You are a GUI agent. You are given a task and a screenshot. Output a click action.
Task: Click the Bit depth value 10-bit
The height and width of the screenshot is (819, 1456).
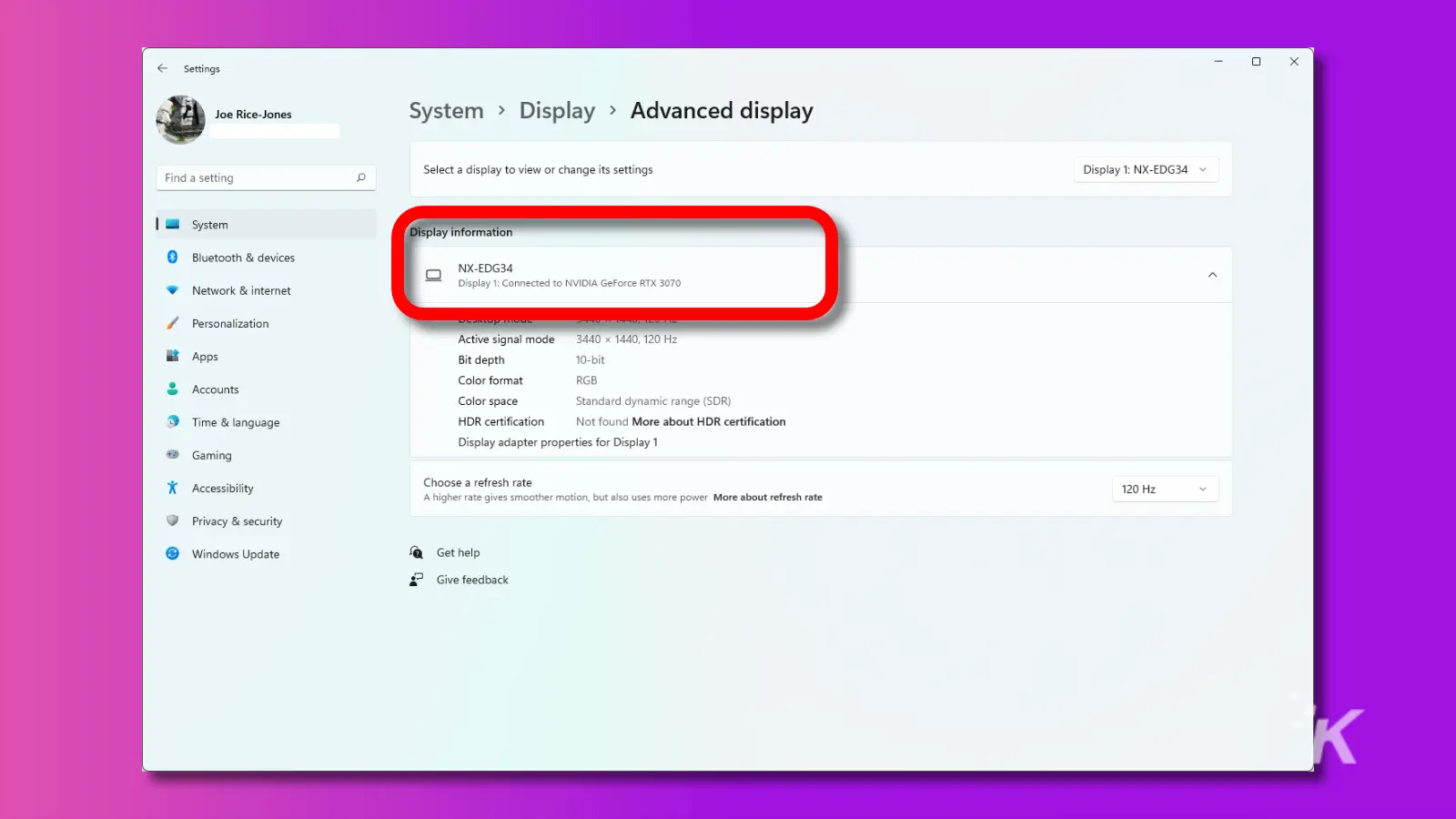coord(590,359)
